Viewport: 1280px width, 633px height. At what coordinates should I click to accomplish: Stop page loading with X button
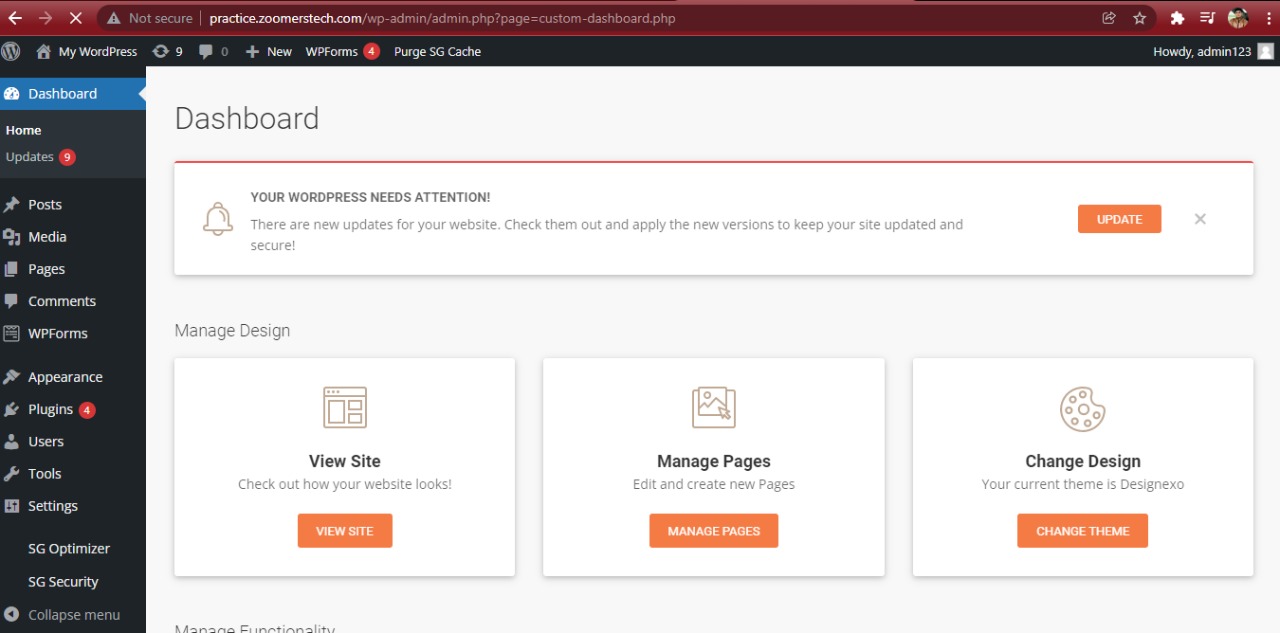click(76, 18)
